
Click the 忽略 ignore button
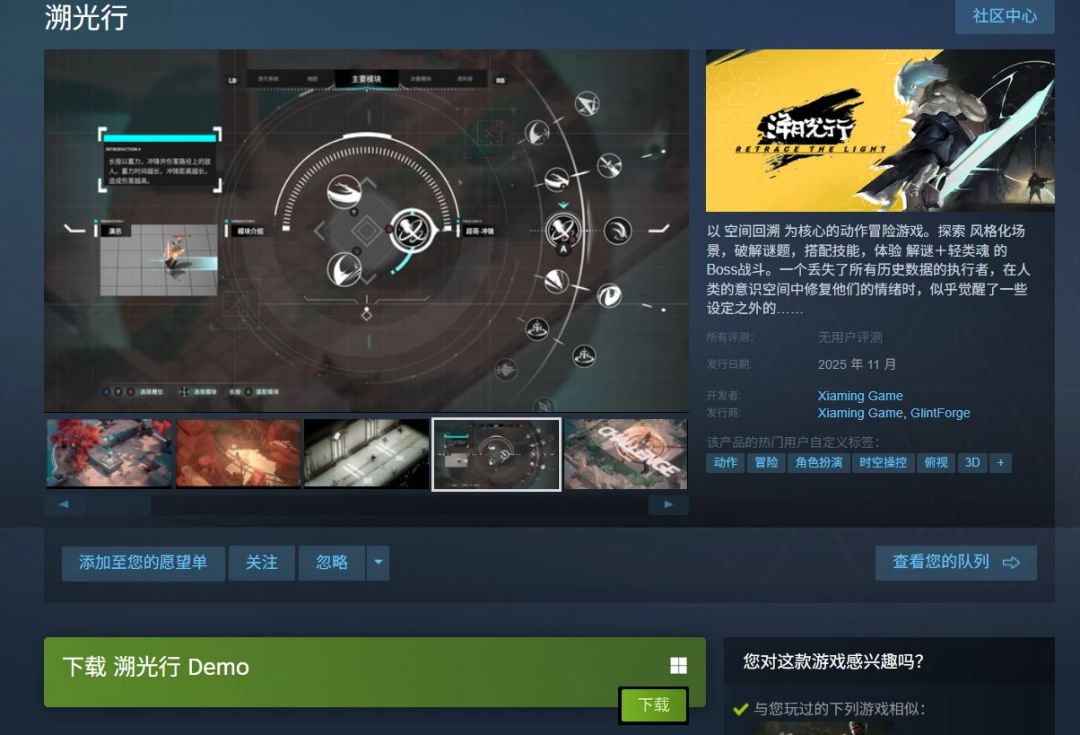(331, 563)
